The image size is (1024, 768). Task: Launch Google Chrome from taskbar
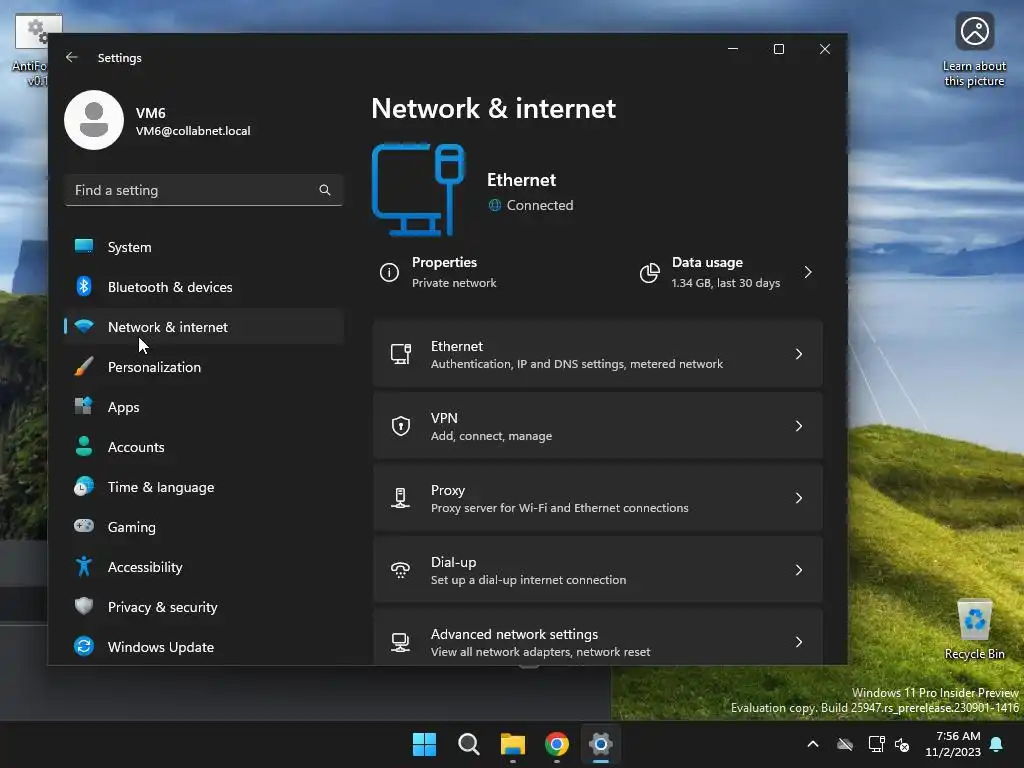pyautogui.click(x=557, y=744)
